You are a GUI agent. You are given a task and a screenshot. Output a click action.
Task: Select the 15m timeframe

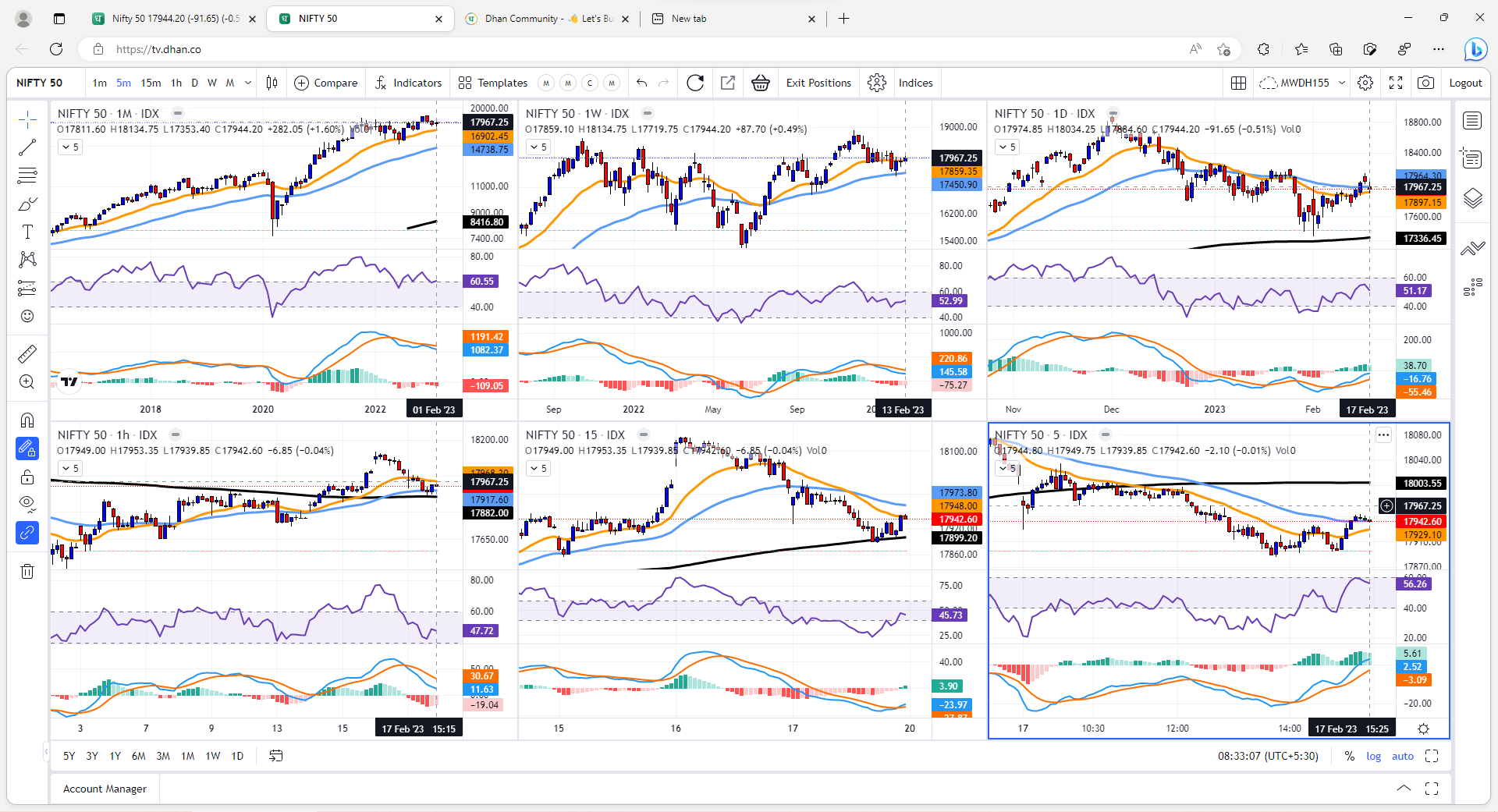pyautogui.click(x=151, y=83)
